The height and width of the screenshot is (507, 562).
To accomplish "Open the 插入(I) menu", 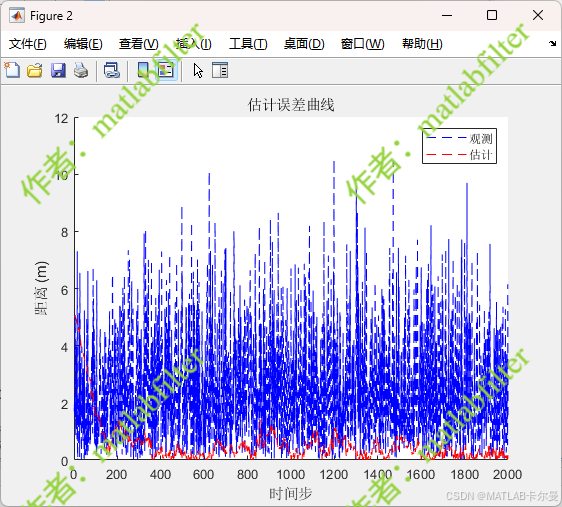I will pyautogui.click(x=194, y=44).
